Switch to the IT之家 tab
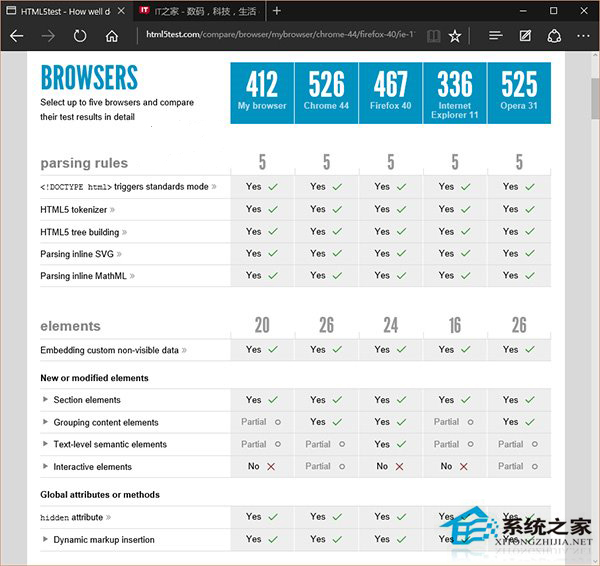 [x=199, y=11]
